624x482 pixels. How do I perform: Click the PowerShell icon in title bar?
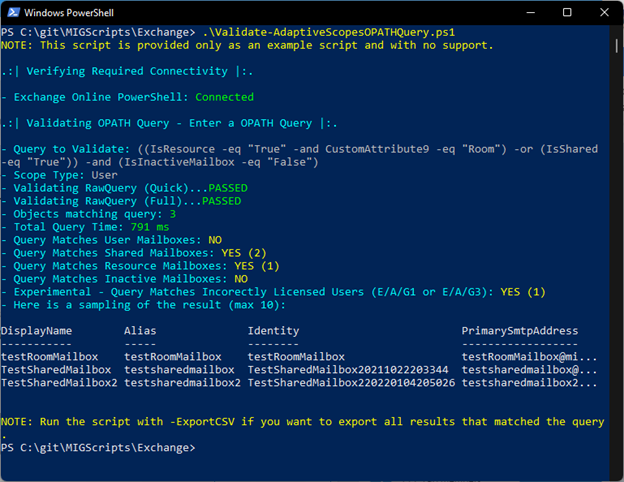pos(13,12)
